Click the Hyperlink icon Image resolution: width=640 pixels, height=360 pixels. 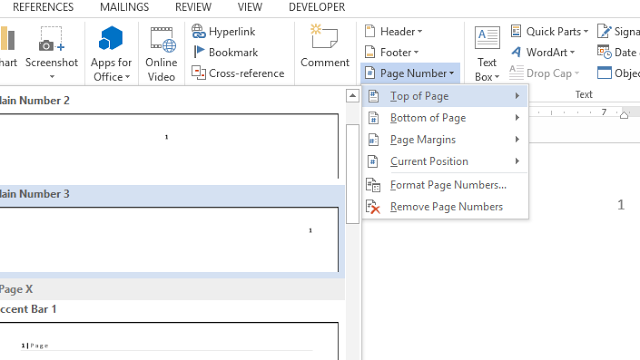pyautogui.click(x=198, y=31)
